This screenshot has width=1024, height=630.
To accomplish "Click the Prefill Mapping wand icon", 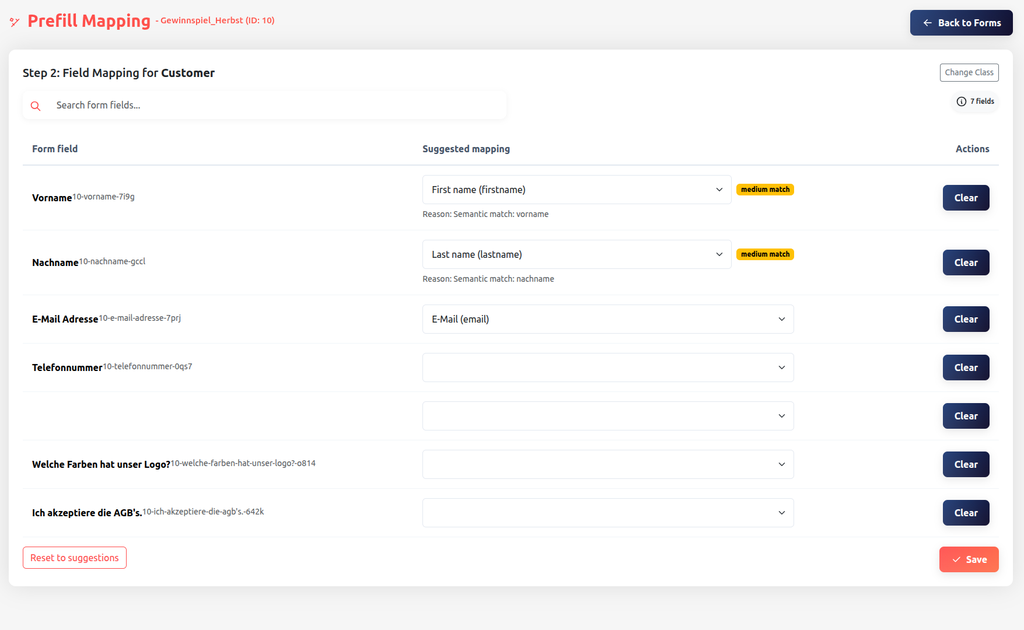I will (x=14, y=22).
